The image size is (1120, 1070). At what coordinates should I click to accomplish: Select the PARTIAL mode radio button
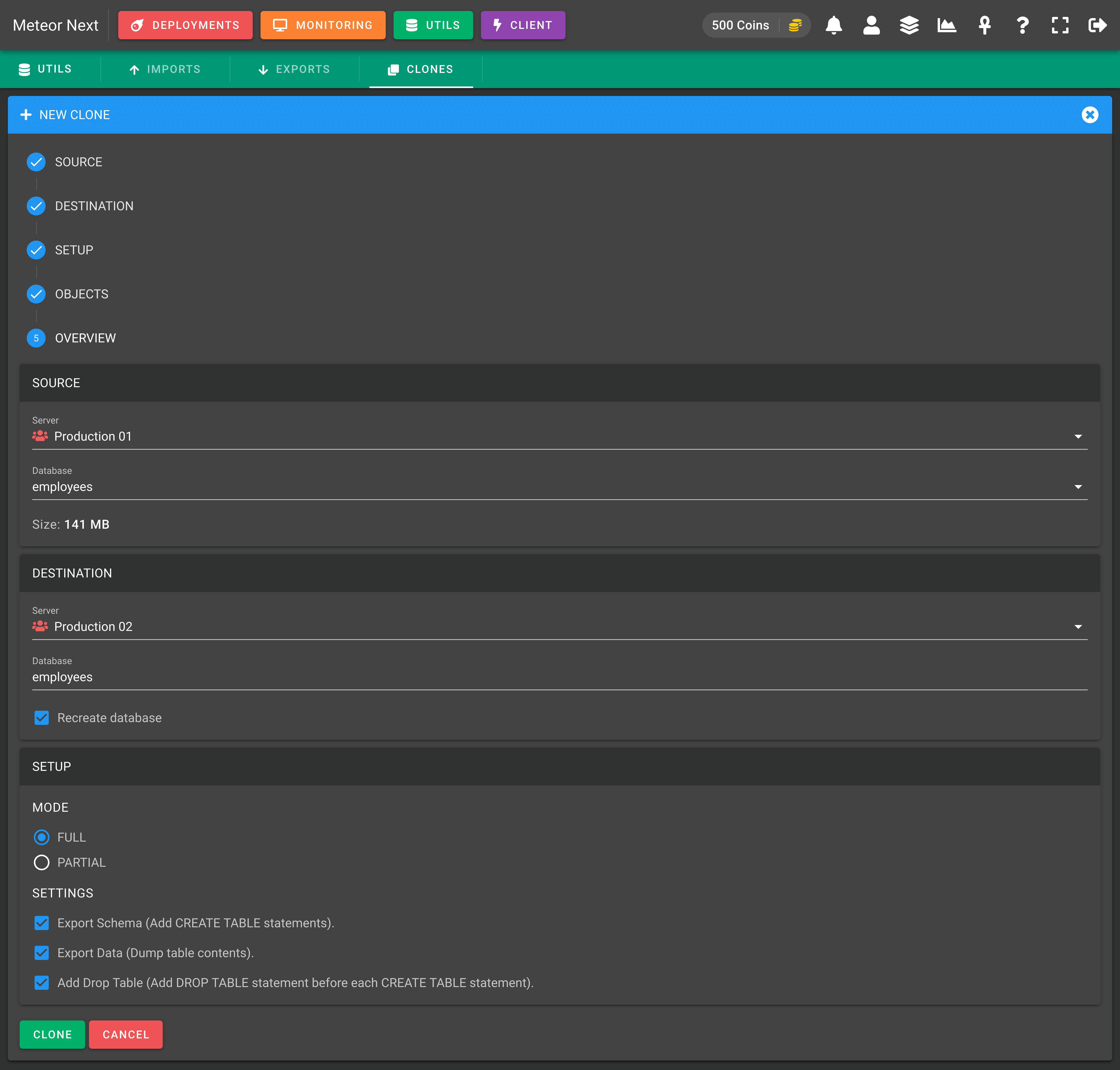[42, 862]
